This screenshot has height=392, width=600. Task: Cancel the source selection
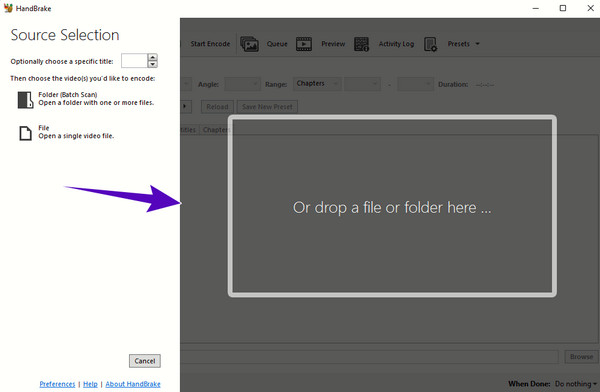point(145,361)
